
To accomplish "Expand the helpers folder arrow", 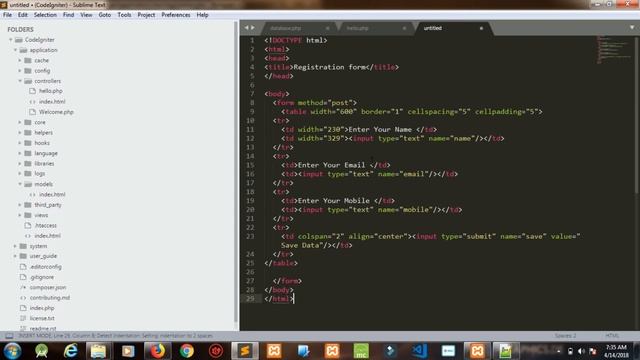I will coord(20,132).
